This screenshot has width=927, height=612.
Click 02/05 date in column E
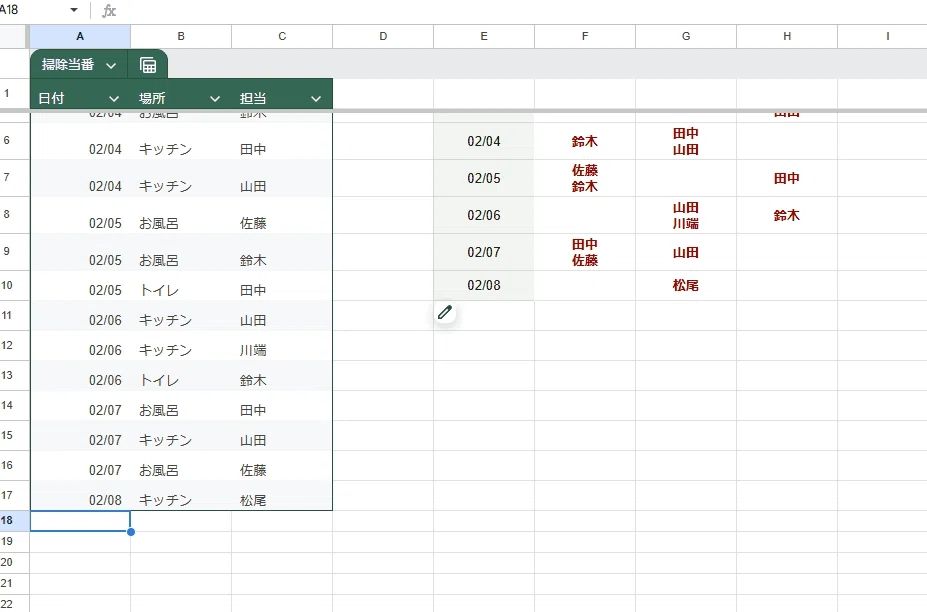484,179
